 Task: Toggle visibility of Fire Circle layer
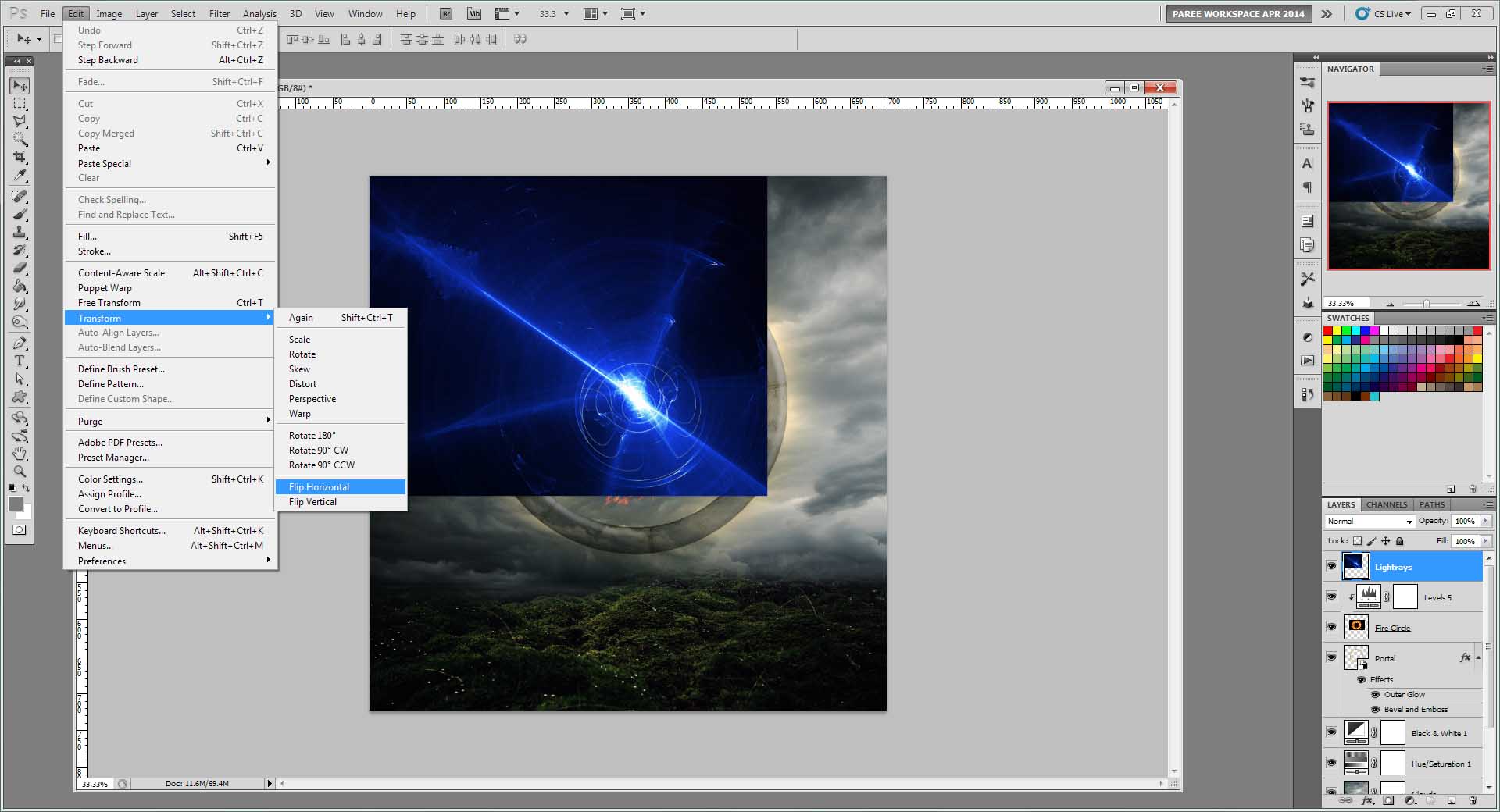point(1331,627)
